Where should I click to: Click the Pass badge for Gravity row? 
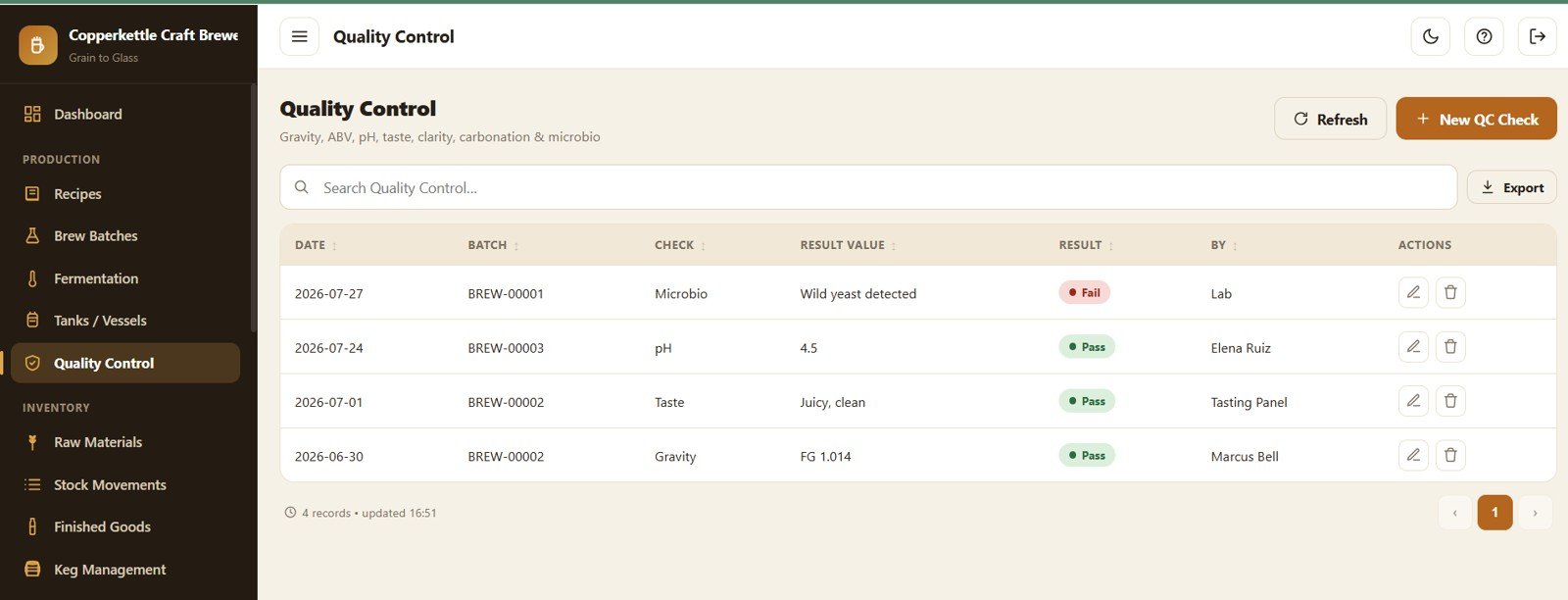tap(1087, 455)
